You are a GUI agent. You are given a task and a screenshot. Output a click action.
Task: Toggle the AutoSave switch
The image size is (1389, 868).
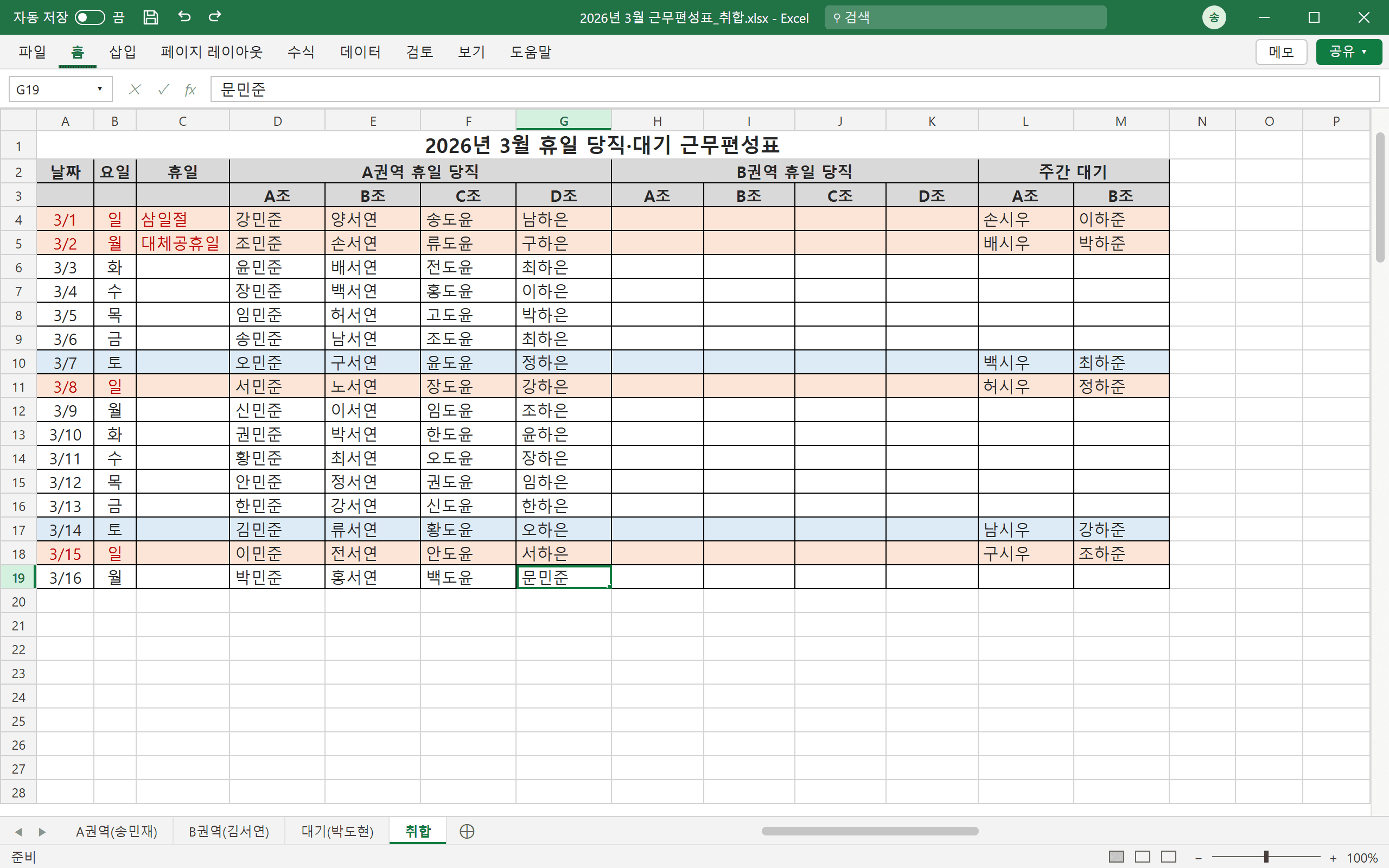[x=90, y=17]
